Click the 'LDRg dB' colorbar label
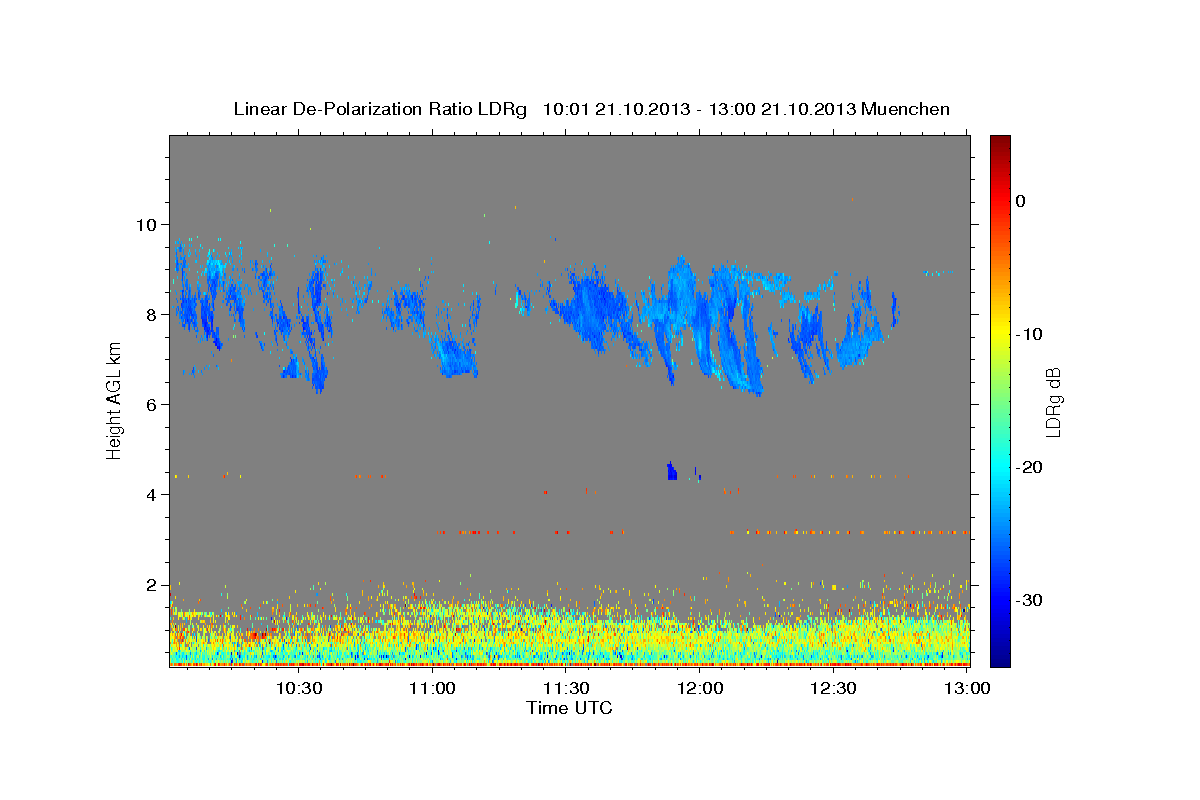This screenshot has width=1200, height=800. click(1053, 401)
